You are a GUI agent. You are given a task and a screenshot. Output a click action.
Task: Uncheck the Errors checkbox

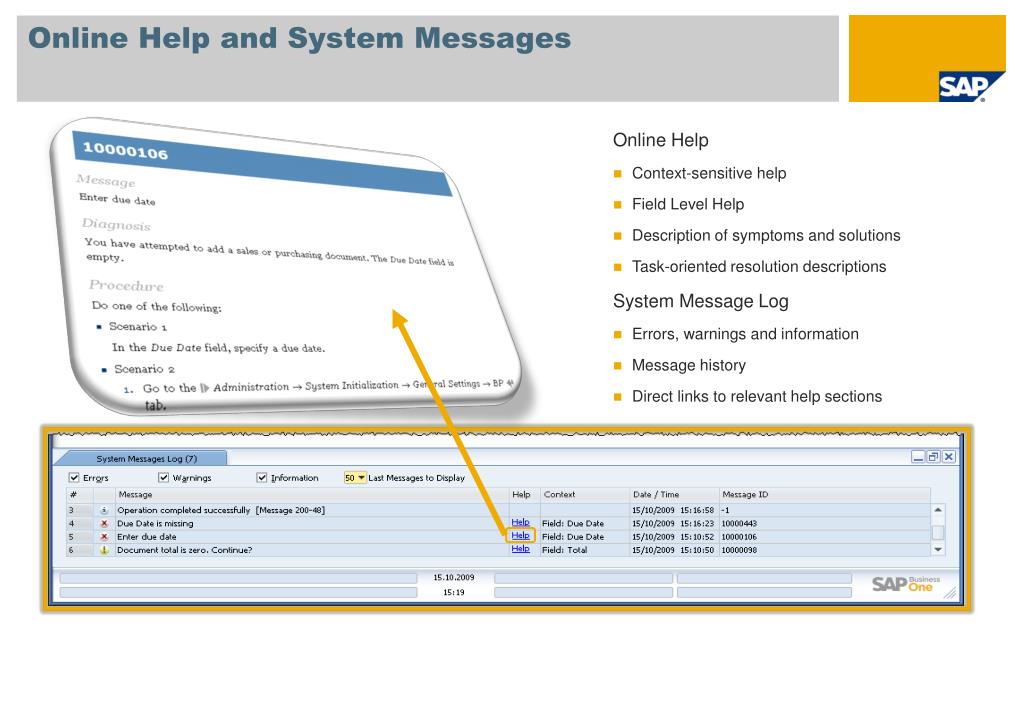74,478
